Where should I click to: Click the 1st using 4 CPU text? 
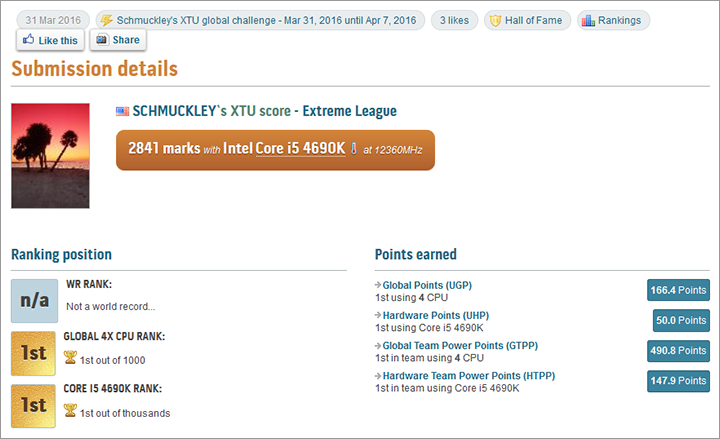[x=411, y=298]
